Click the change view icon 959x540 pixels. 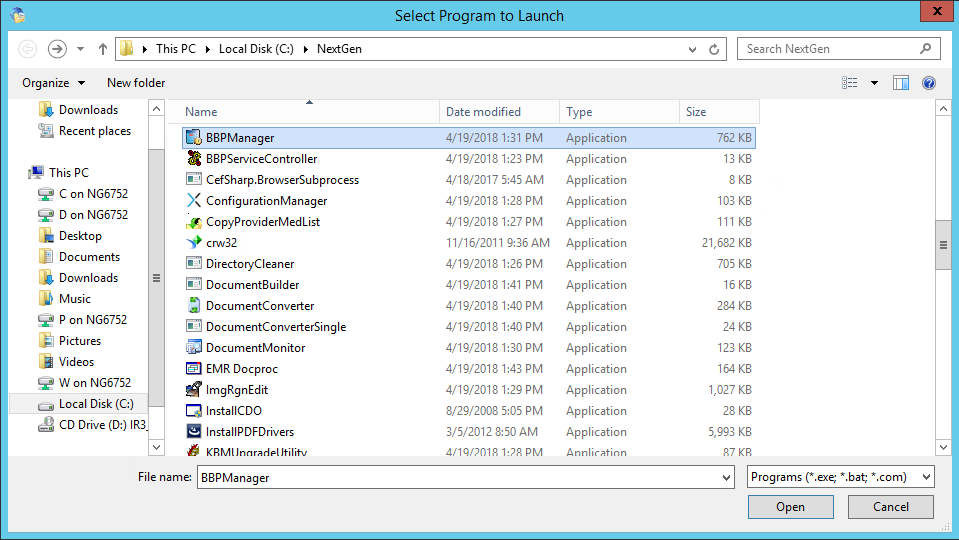click(850, 83)
